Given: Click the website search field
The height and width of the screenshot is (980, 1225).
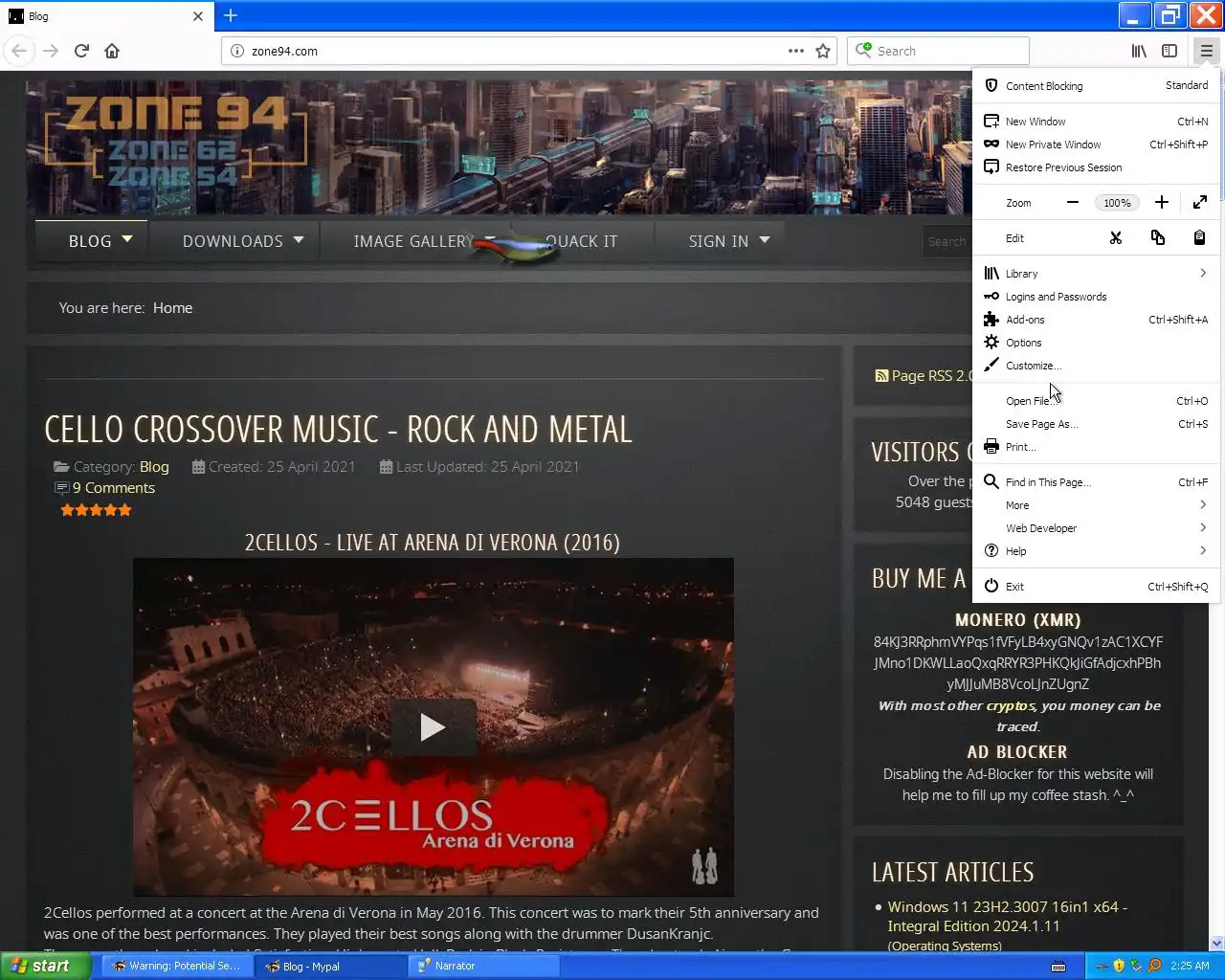Looking at the screenshot, I should pyautogui.click(x=947, y=242).
